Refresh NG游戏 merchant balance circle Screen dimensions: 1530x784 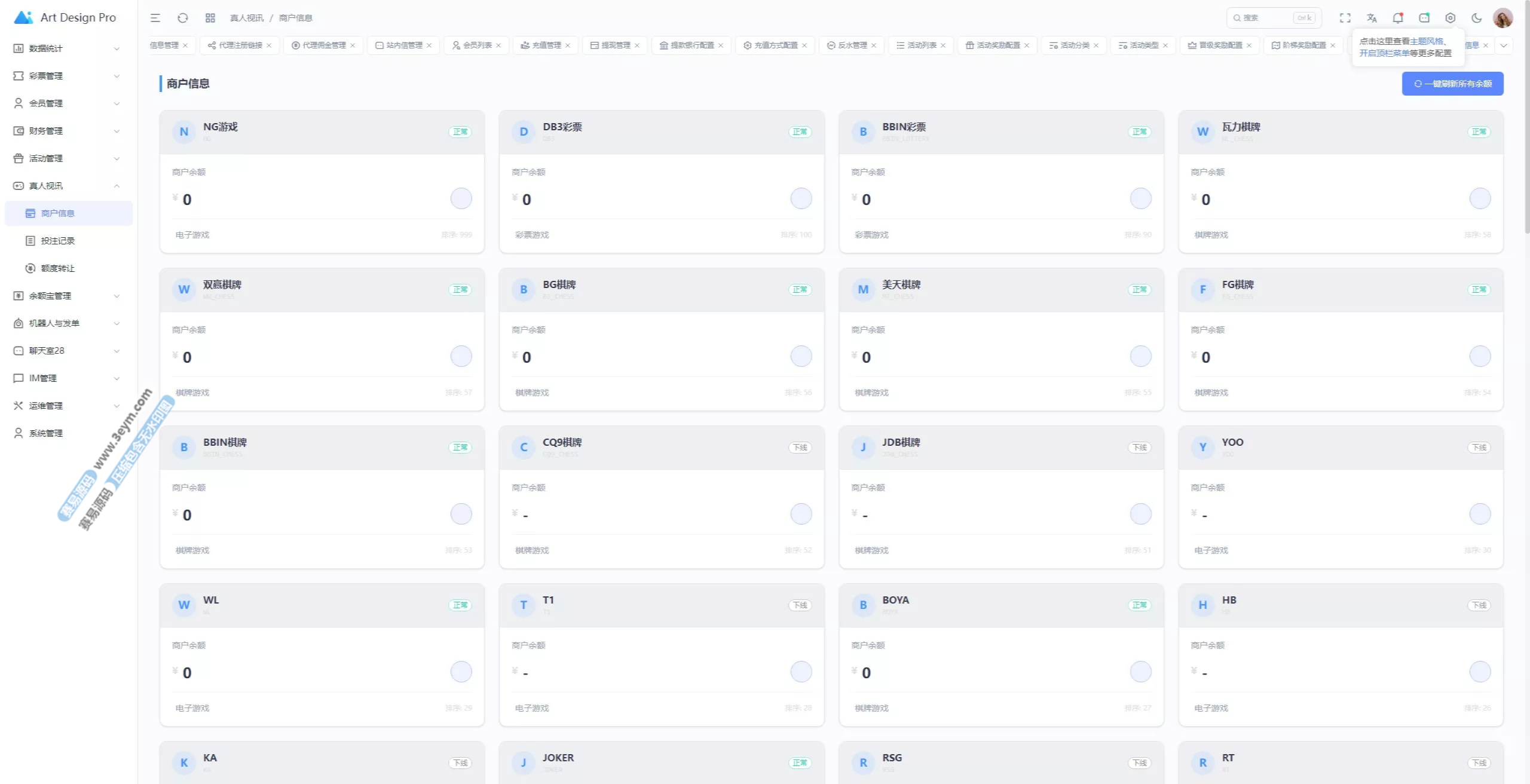pyautogui.click(x=461, y=198)
